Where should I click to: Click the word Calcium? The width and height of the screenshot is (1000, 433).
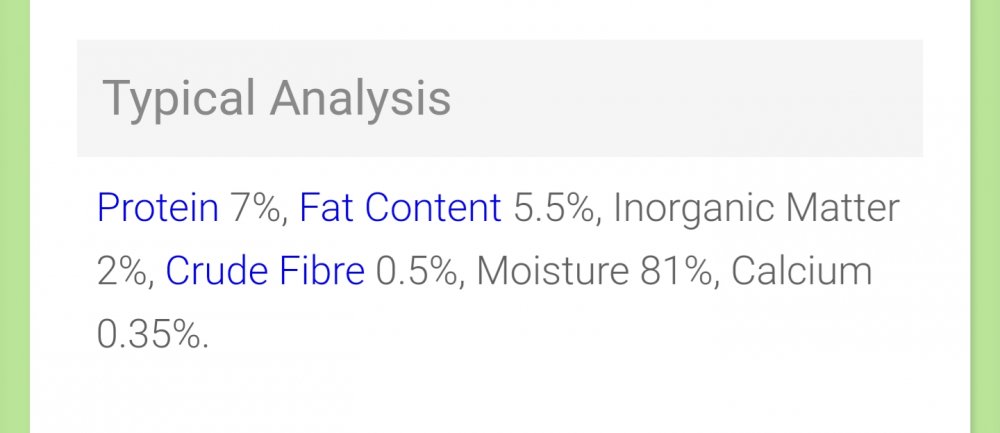[802, 270]
